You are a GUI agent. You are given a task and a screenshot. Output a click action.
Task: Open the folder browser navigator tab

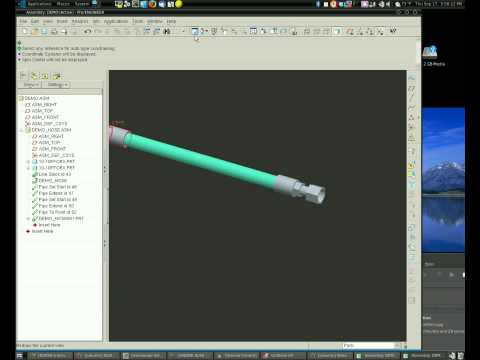click(x=34, y=76)
